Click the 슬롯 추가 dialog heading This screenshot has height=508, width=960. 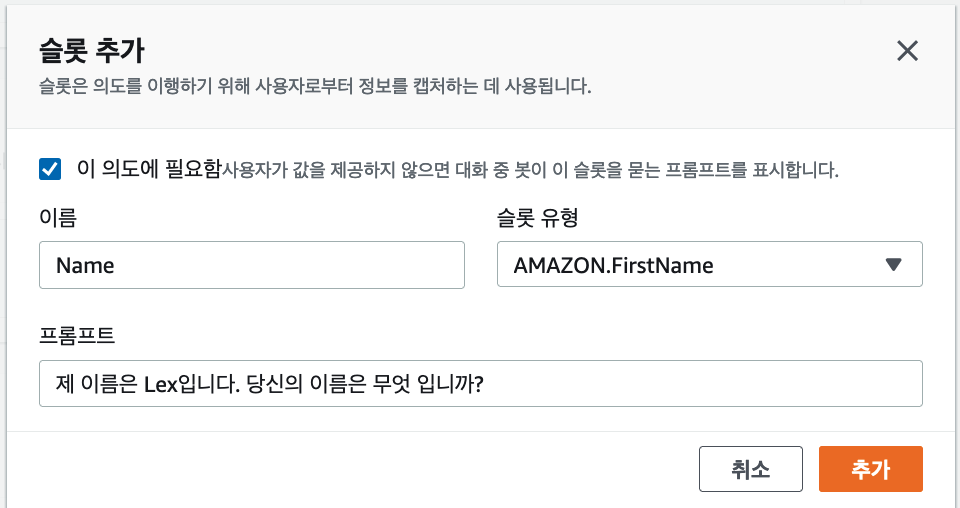92,51
